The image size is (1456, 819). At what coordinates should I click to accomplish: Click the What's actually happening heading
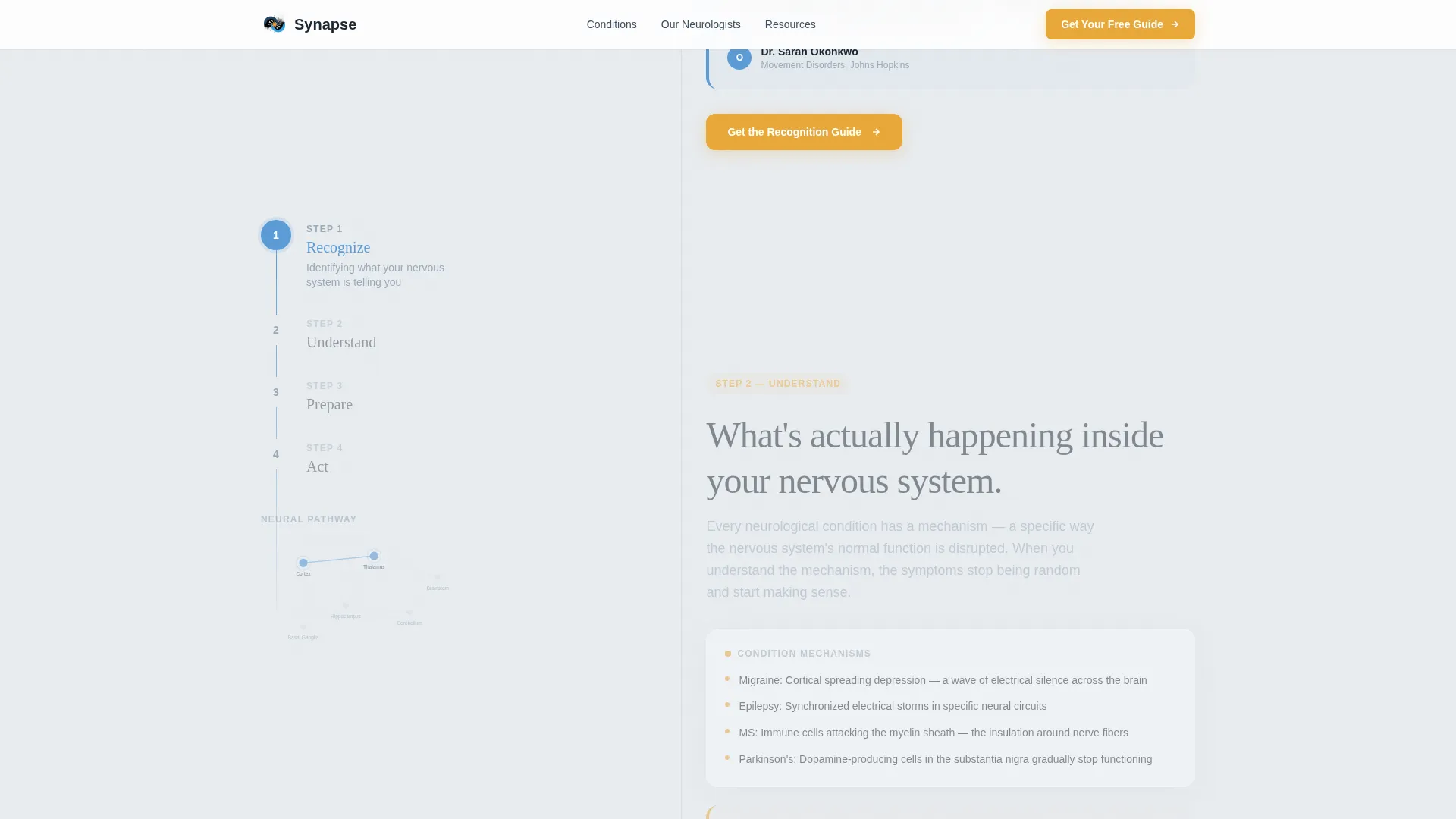[934, 458]
